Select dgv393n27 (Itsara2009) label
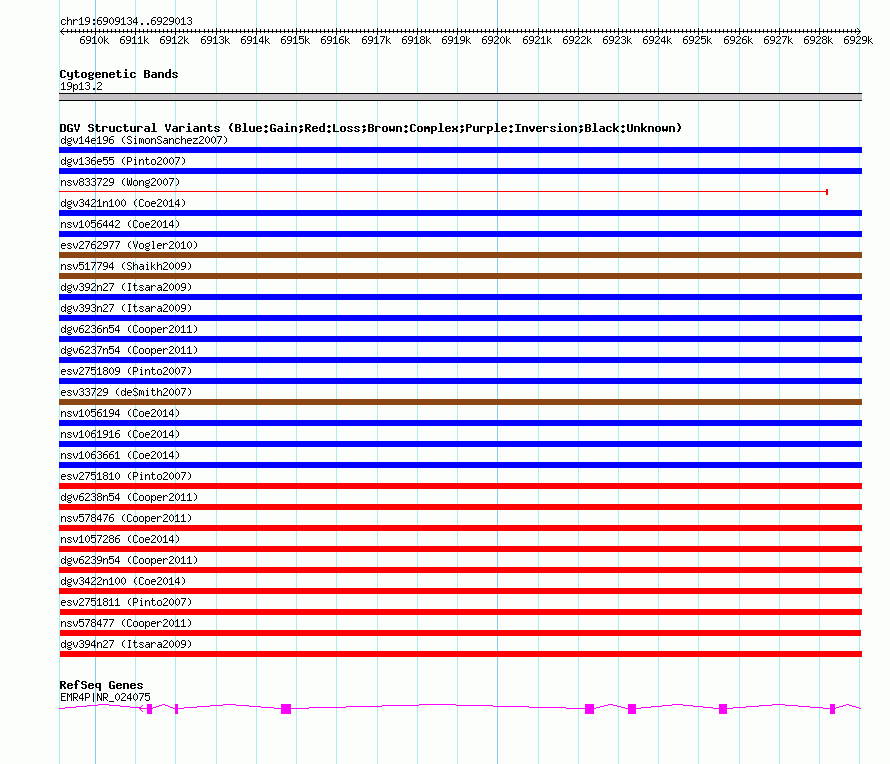Viewport: 890px width, 764px height. tap(126, 308)
